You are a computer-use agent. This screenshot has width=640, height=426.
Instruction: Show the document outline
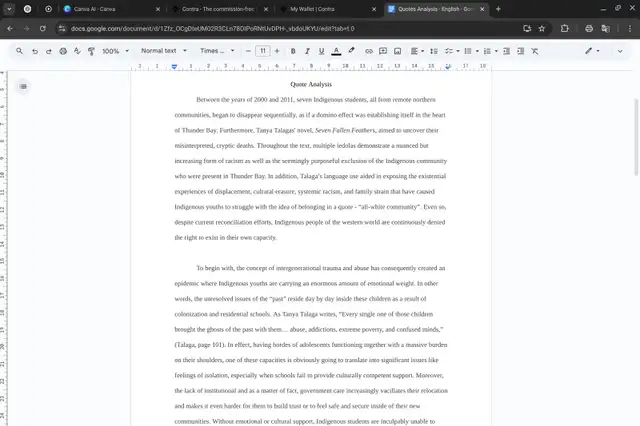tap(23, 87)
